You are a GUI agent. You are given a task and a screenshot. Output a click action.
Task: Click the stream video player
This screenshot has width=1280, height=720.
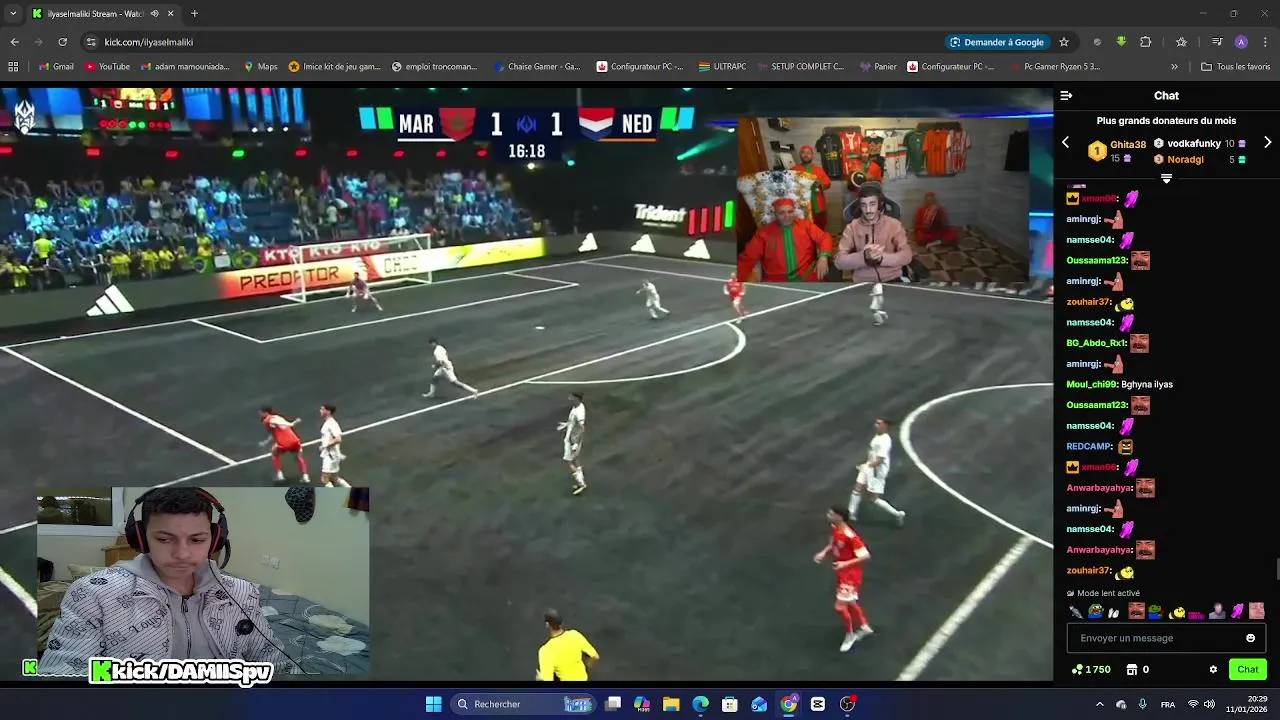(x=526, y=384)
